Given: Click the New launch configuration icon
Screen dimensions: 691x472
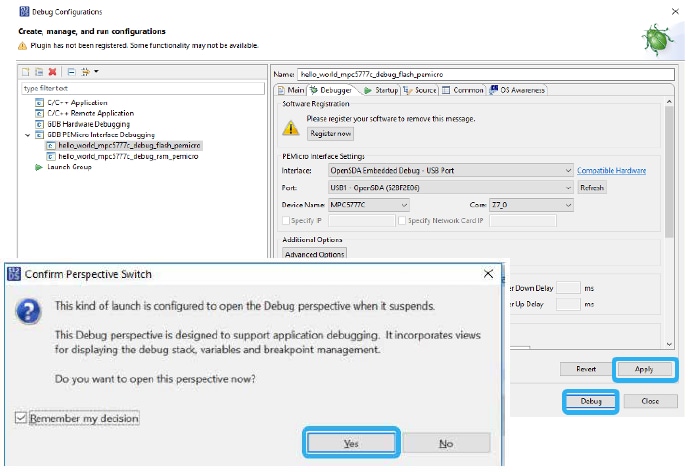Looking at the screenshot, I should pyautogui.click(x=26, y=72).
